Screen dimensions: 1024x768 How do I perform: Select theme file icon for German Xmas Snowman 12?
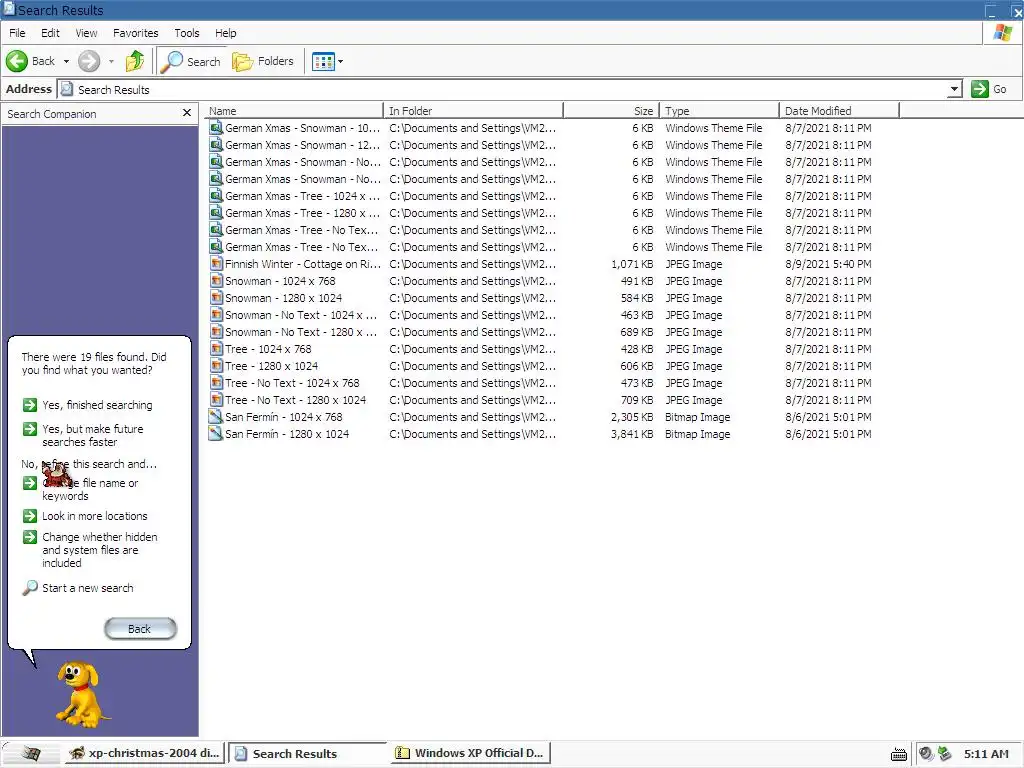click(x=216, y=145)
